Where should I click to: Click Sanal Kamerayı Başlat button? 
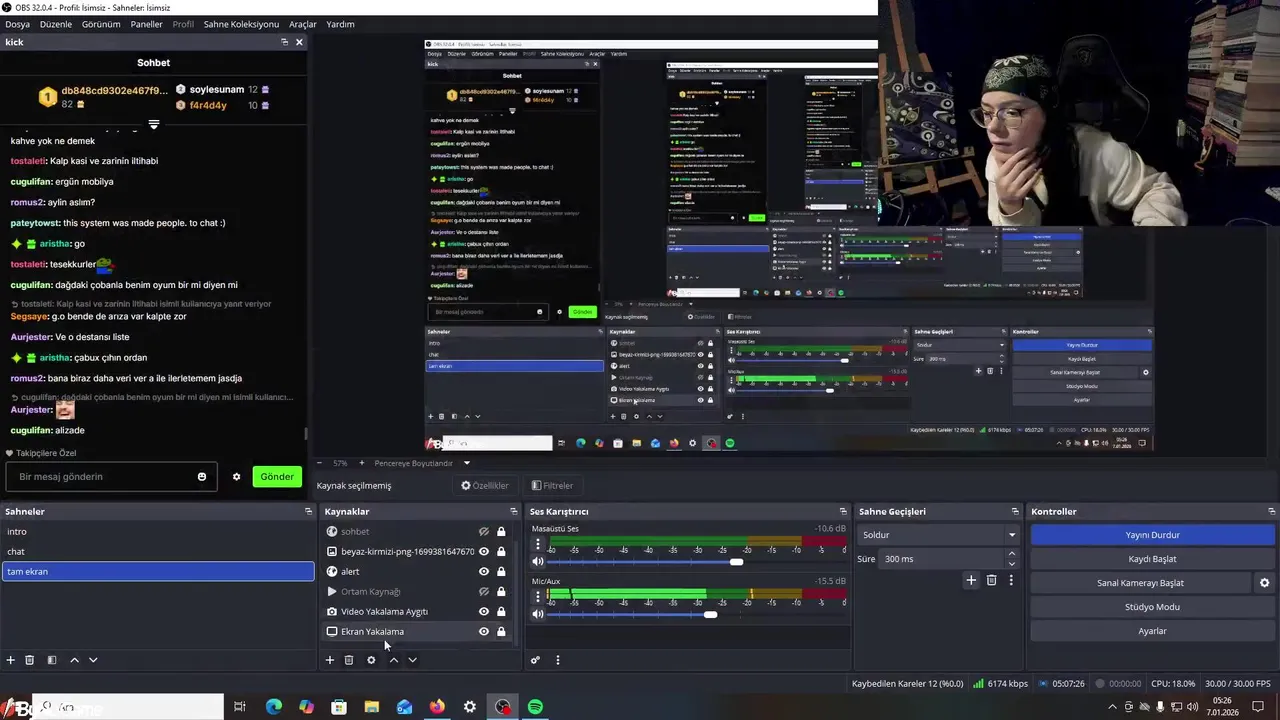(x=1140, y=583)
